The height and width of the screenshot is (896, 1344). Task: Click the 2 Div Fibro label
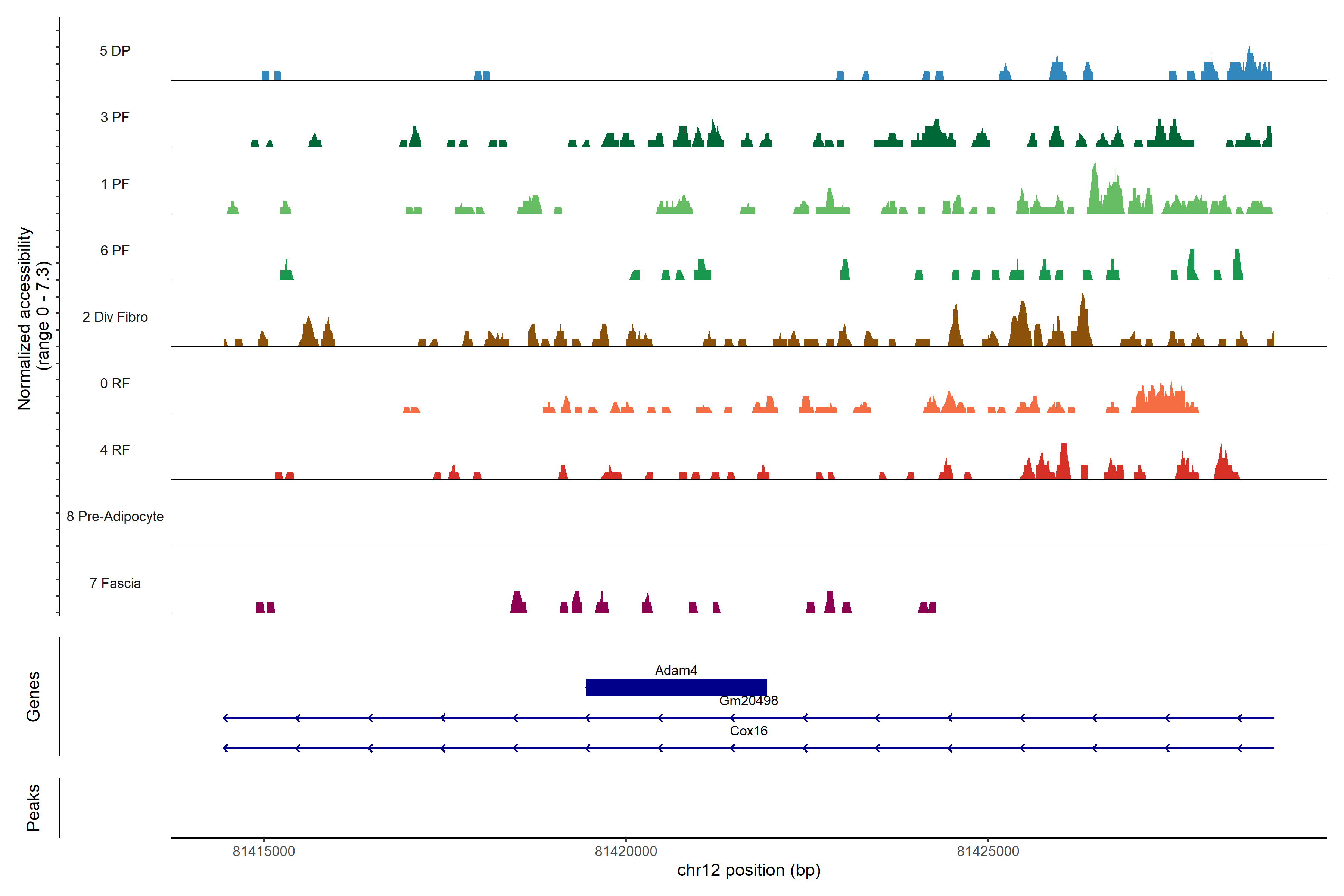115,317
